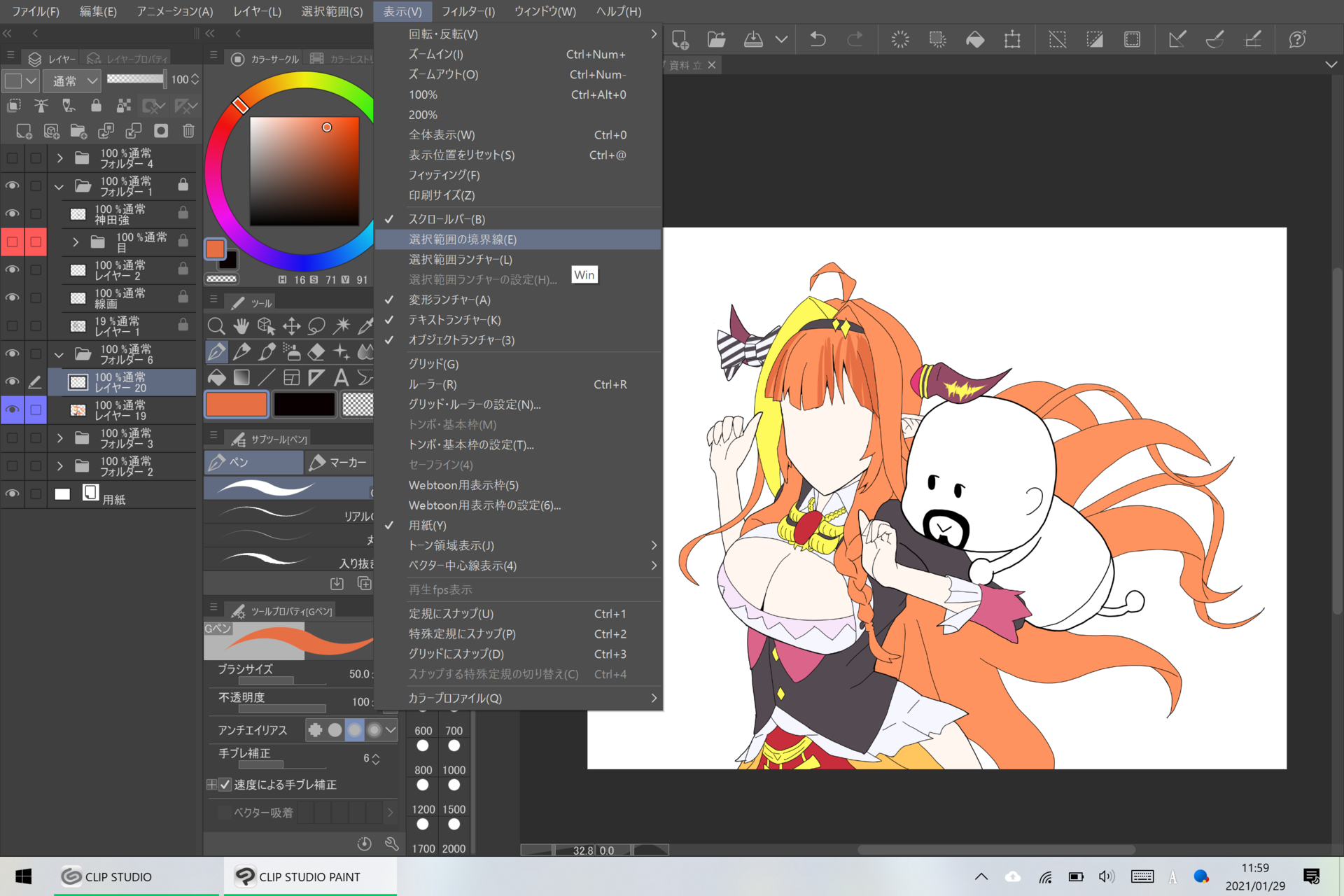The image size is (1344, 896).
Task: Toggle グリッド(G) in the view menu
Action: click(x=518, y=364)
